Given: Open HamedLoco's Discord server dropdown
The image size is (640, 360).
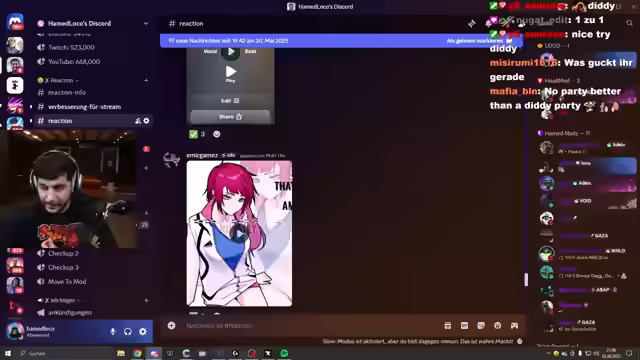Looking at the screenshot, I should click(146, 23).
